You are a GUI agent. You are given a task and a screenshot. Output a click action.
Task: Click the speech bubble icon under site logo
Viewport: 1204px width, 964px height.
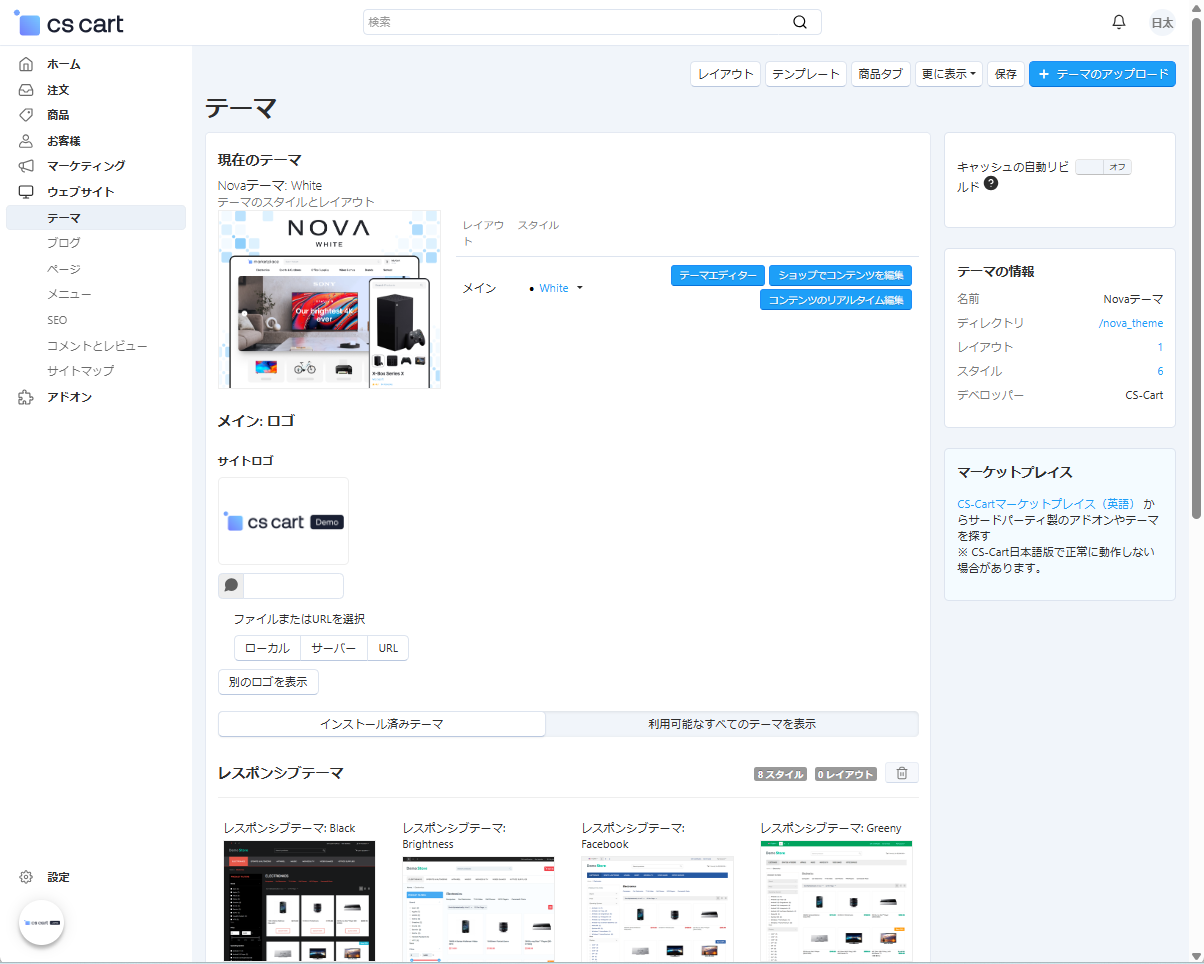coord(231,586)
